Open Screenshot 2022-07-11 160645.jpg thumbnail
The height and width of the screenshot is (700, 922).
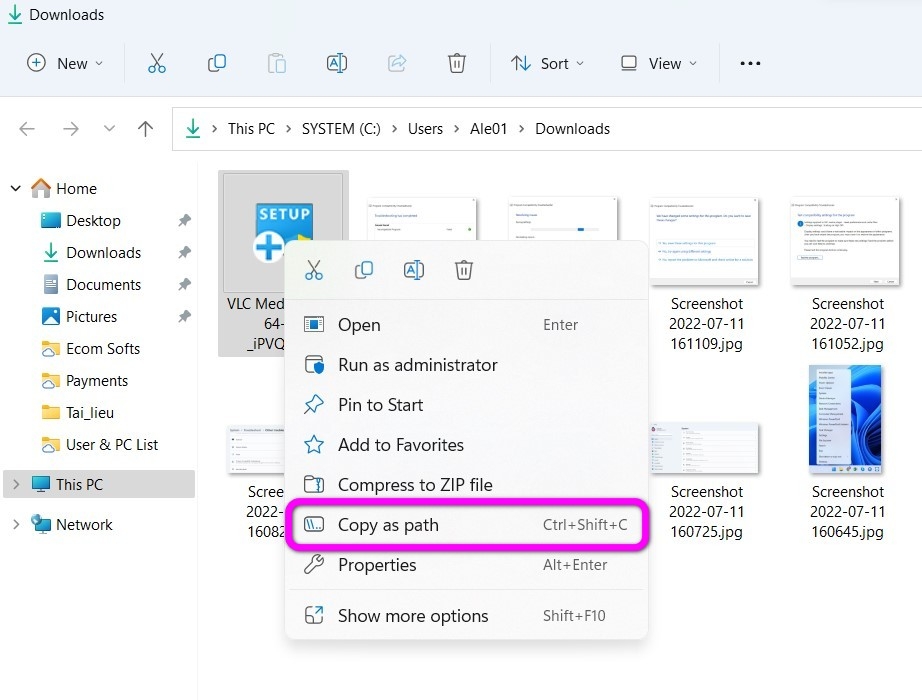click(845, 419)
